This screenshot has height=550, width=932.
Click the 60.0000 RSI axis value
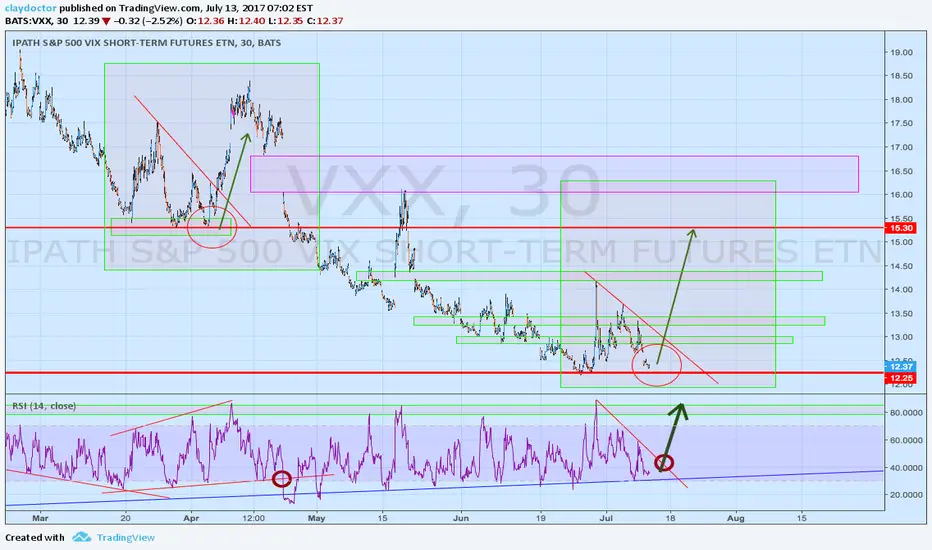pyautogui.click(x=906, y=440)
